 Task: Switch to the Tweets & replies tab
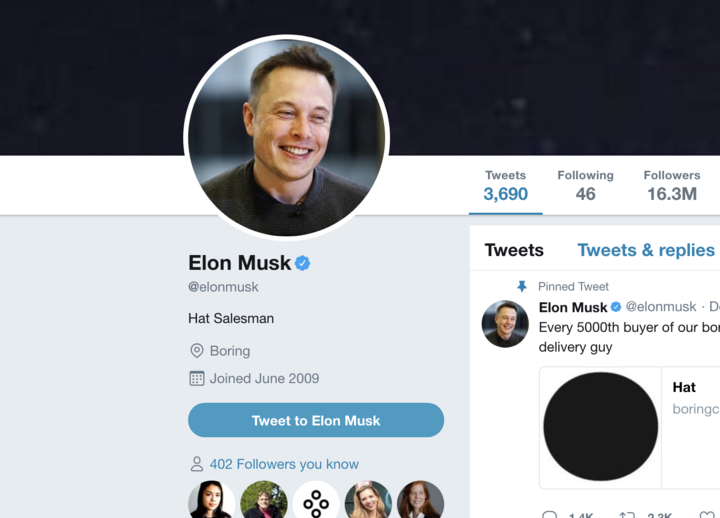[646, 250]
